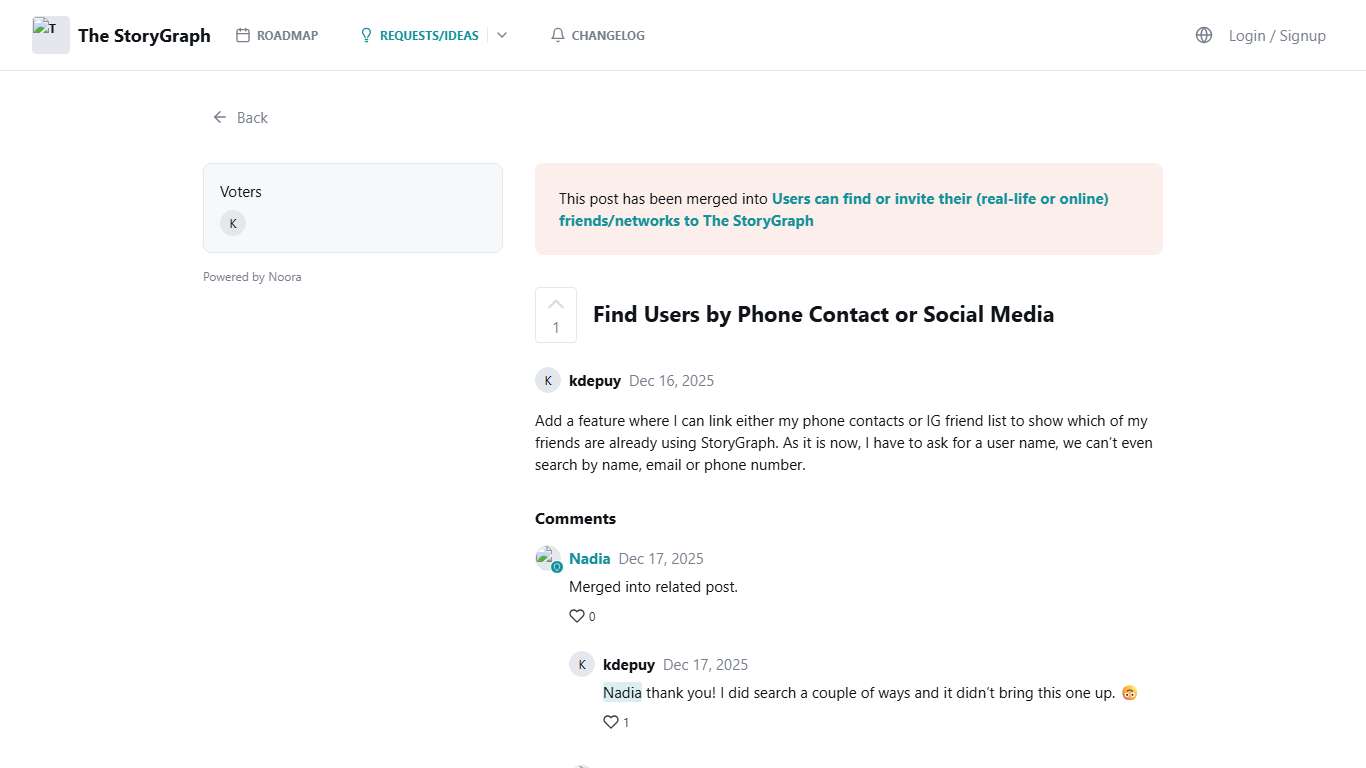
Task: Click the heart icon on kdepuy's reply
Action: (x=611, y=721)
